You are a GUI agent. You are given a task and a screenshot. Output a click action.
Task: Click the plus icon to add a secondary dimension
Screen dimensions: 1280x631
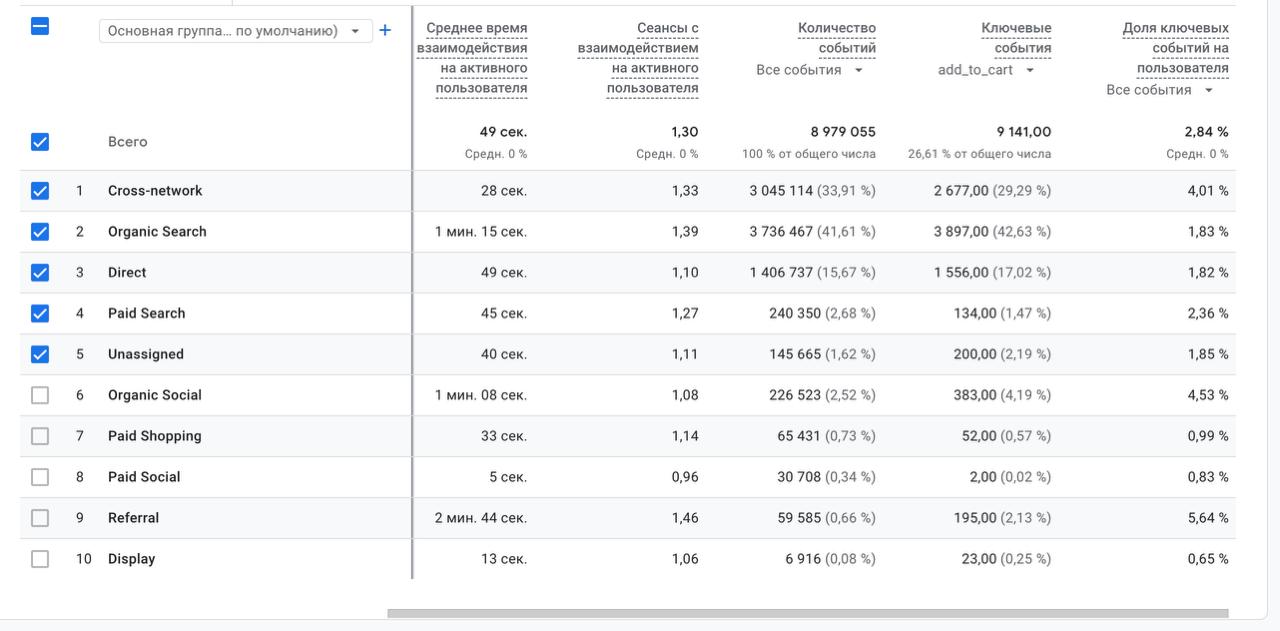(x=385, y=30)
